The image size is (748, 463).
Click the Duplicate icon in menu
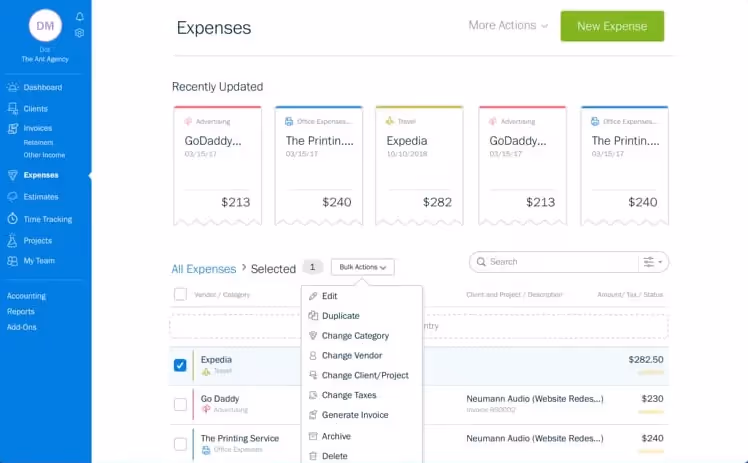(313, 316)
